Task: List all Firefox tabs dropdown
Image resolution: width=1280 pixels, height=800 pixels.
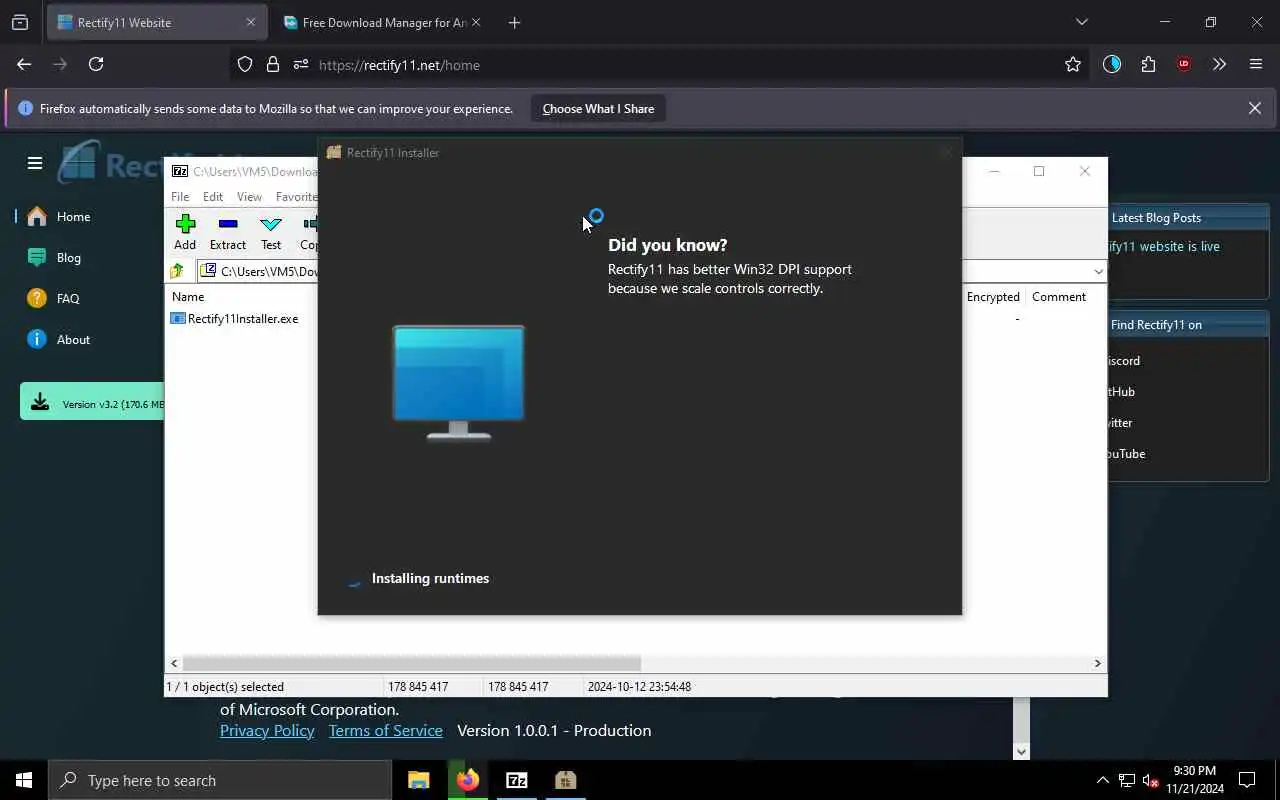Action: click(x=1081, y=22)
